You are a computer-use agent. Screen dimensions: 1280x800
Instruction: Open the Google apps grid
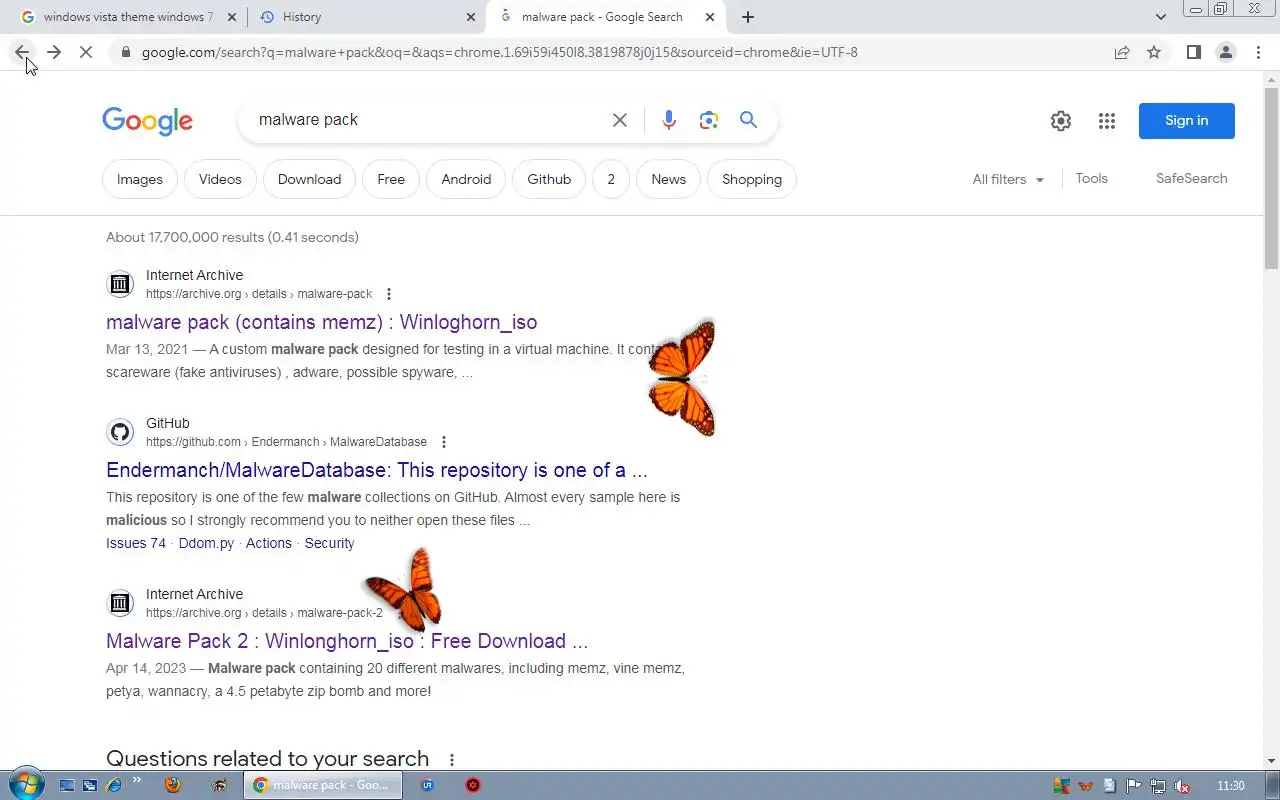click(1106, 121)
